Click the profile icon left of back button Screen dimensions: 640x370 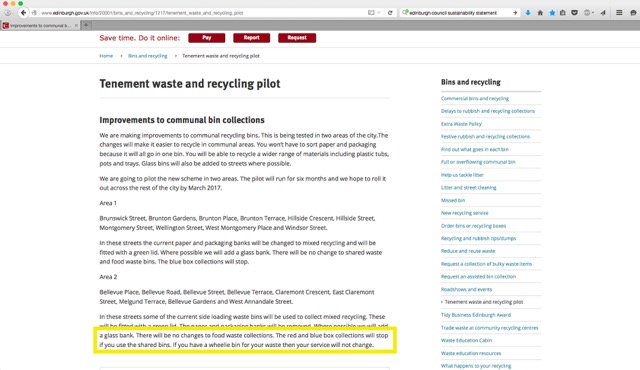(x=7, y=13)
